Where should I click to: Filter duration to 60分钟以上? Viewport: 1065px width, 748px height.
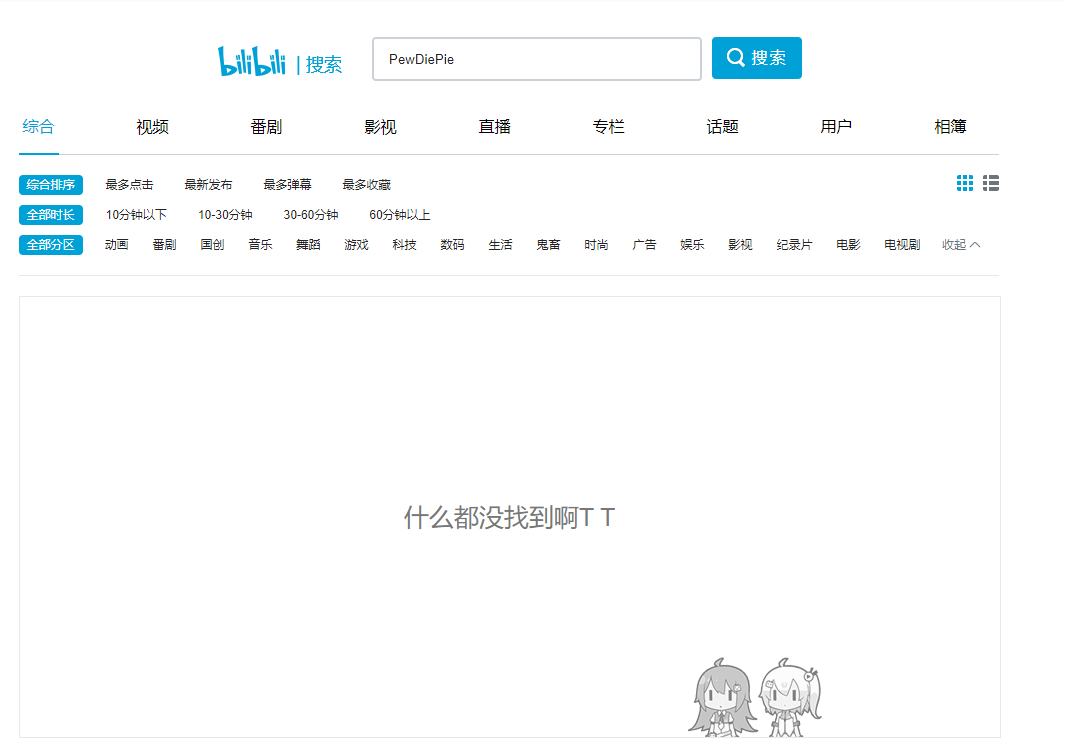click(399, 215)
